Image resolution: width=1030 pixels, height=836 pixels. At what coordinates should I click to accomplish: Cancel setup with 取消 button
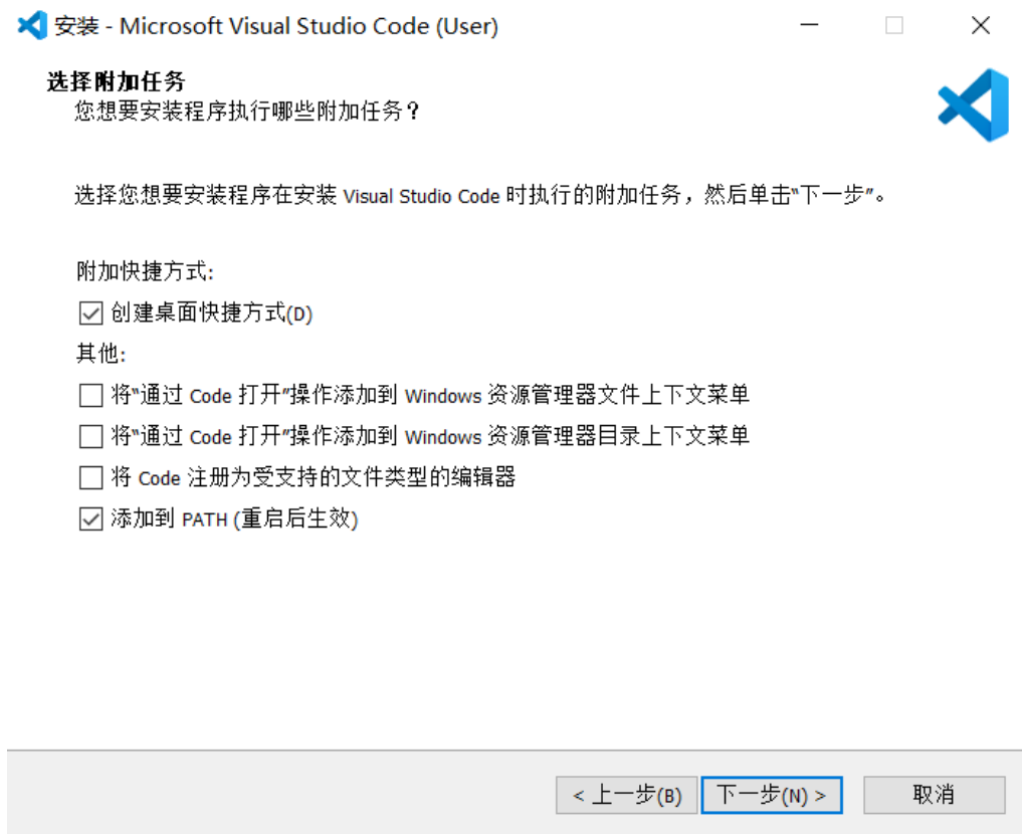[934, 795]
